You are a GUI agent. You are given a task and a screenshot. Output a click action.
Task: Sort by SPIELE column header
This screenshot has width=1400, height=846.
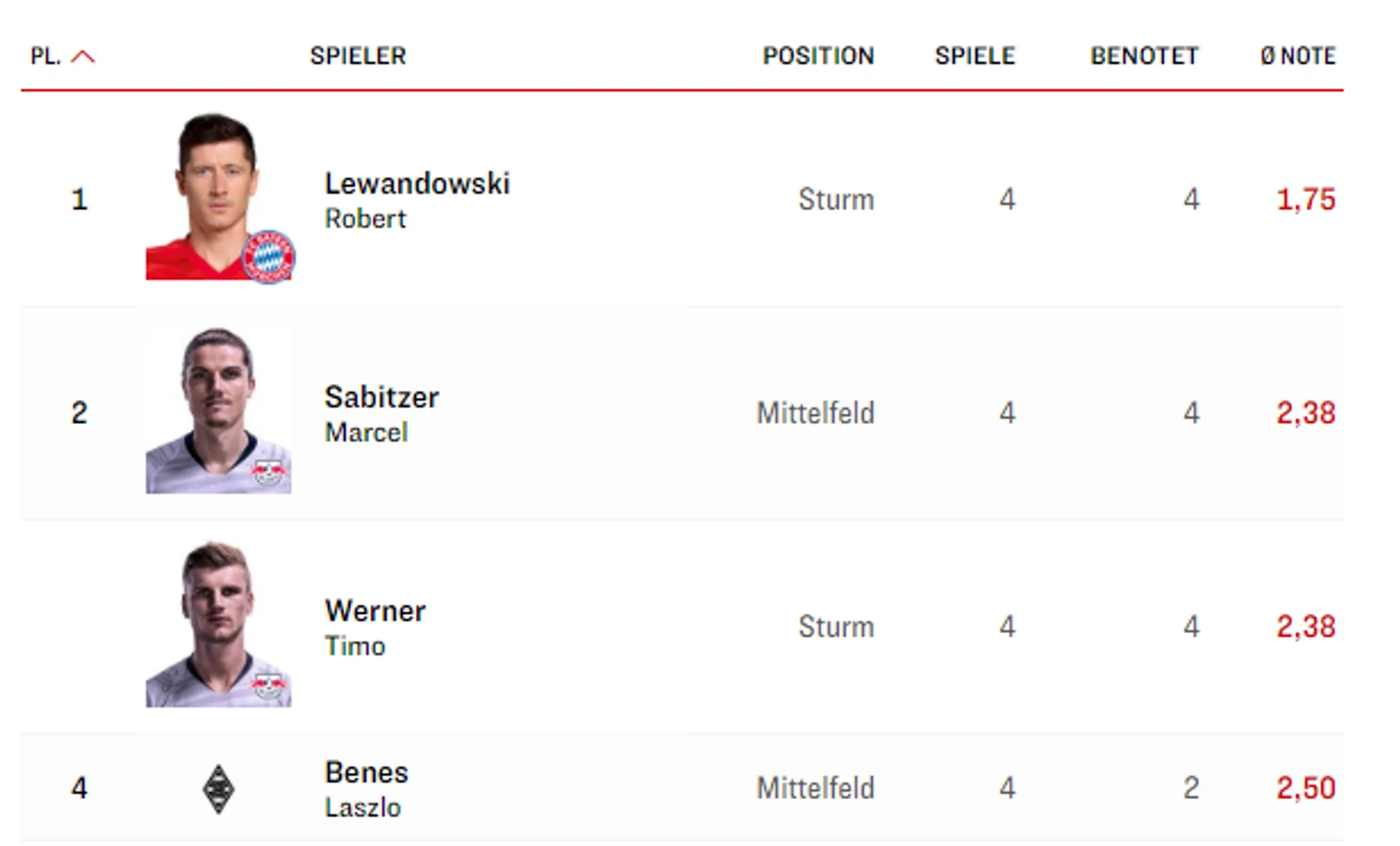(975, 57)
